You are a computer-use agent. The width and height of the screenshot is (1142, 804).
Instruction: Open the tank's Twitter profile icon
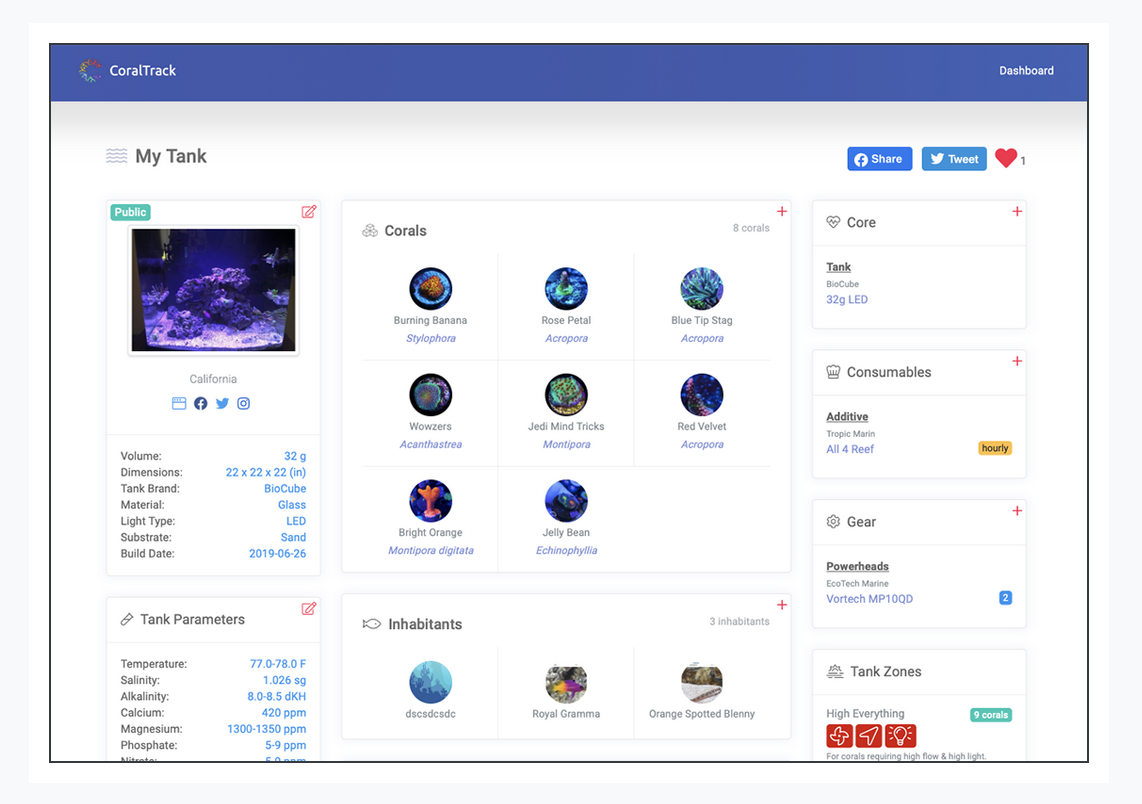click(x=222, y=403)
